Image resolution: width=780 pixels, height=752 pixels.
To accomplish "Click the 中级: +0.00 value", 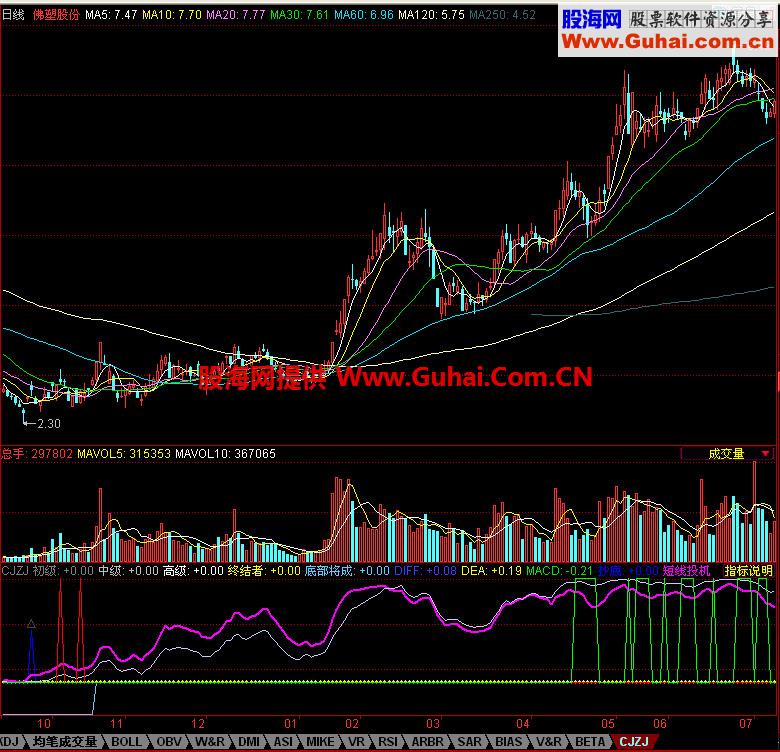I will [128, 570].
